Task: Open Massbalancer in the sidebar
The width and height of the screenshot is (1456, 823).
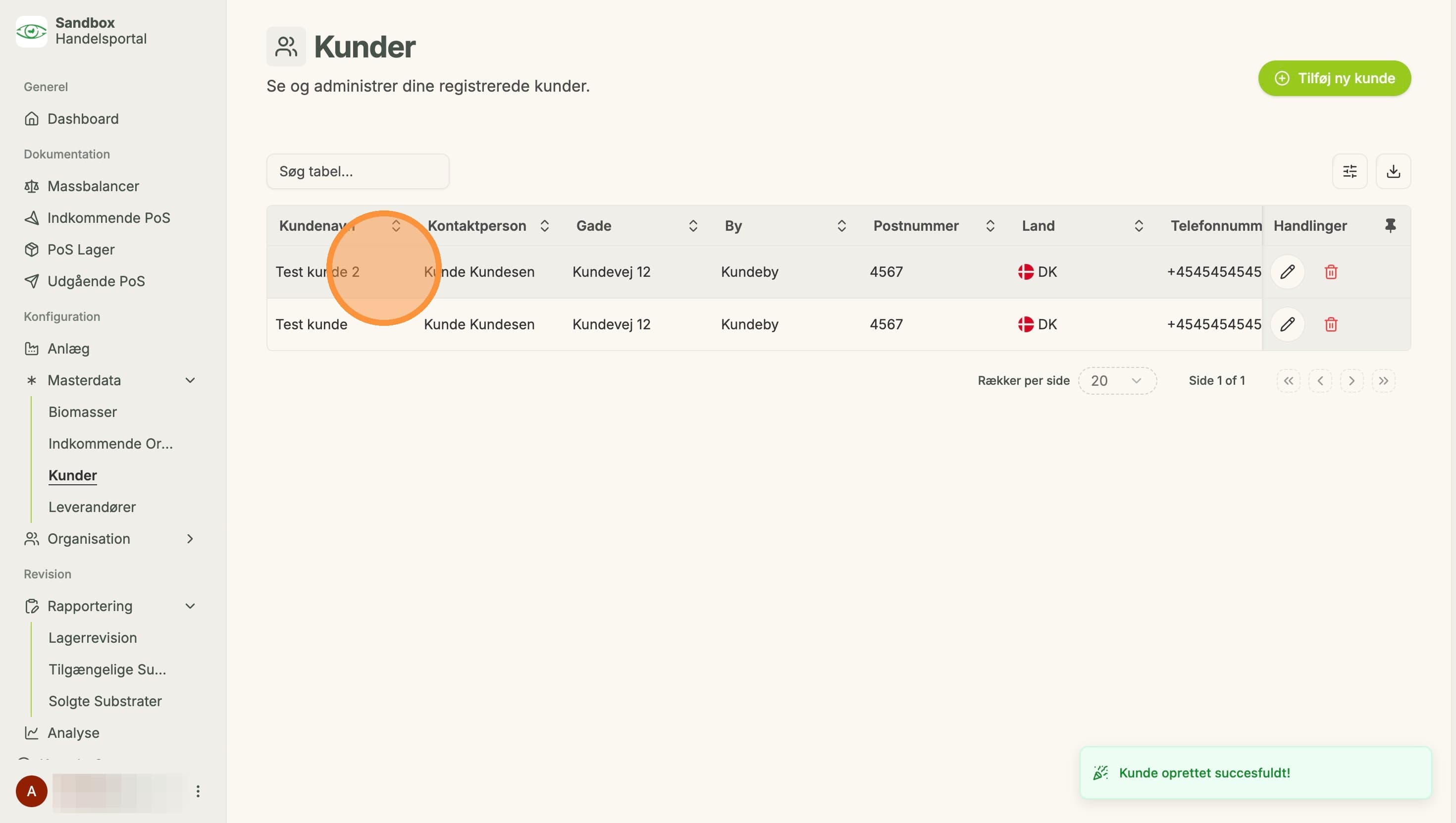Action: tap(93, 186)
